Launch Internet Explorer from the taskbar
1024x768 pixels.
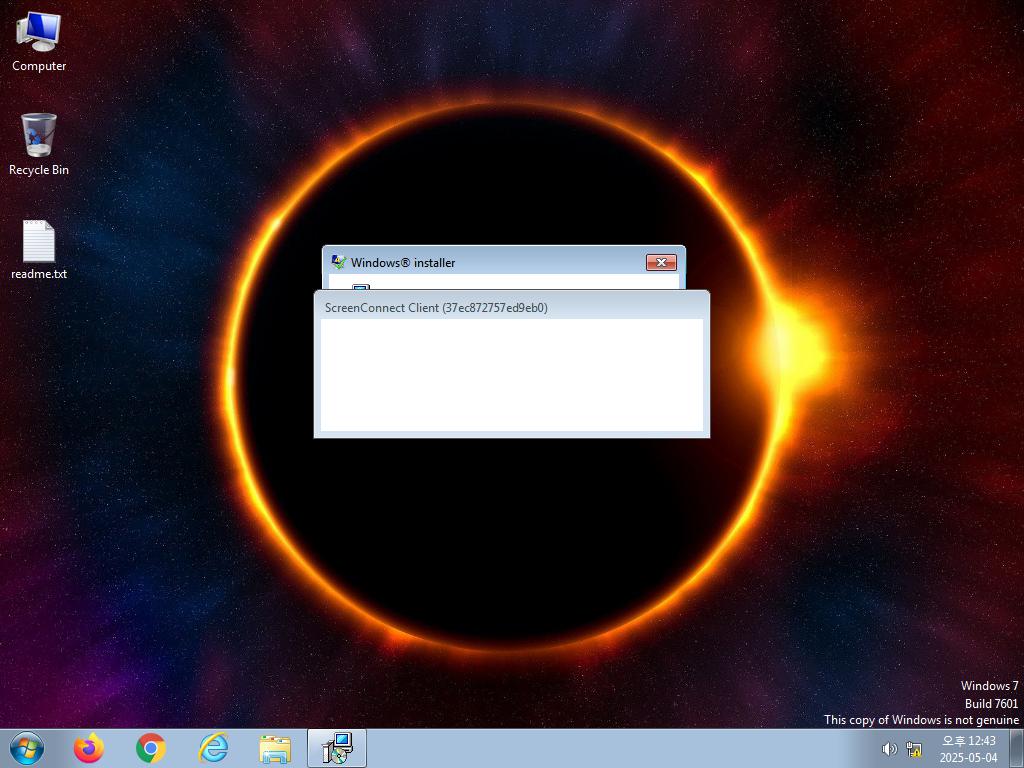click(x=213, y=748)
